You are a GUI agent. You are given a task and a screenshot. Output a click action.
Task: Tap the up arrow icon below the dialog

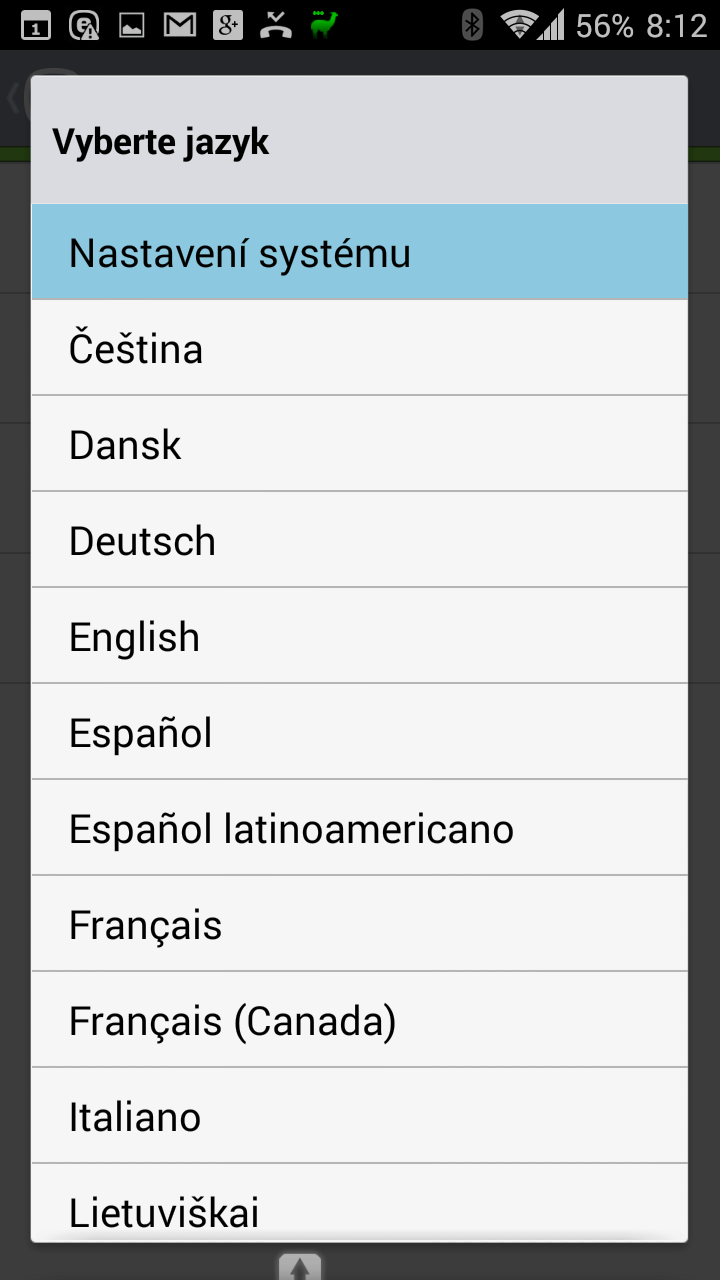click(300, 1267)
